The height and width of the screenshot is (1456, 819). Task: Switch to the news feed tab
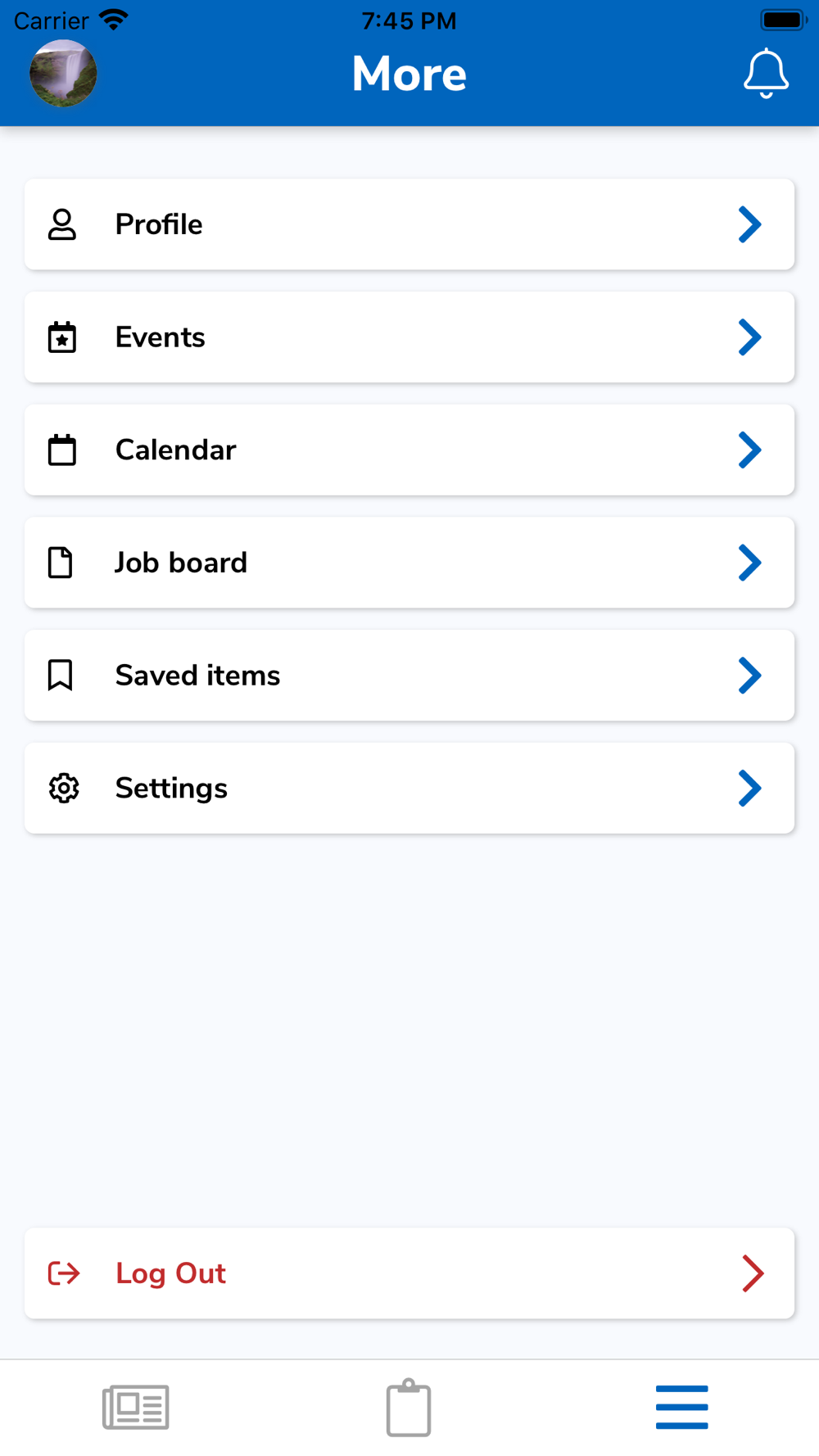pos(136,1407)
